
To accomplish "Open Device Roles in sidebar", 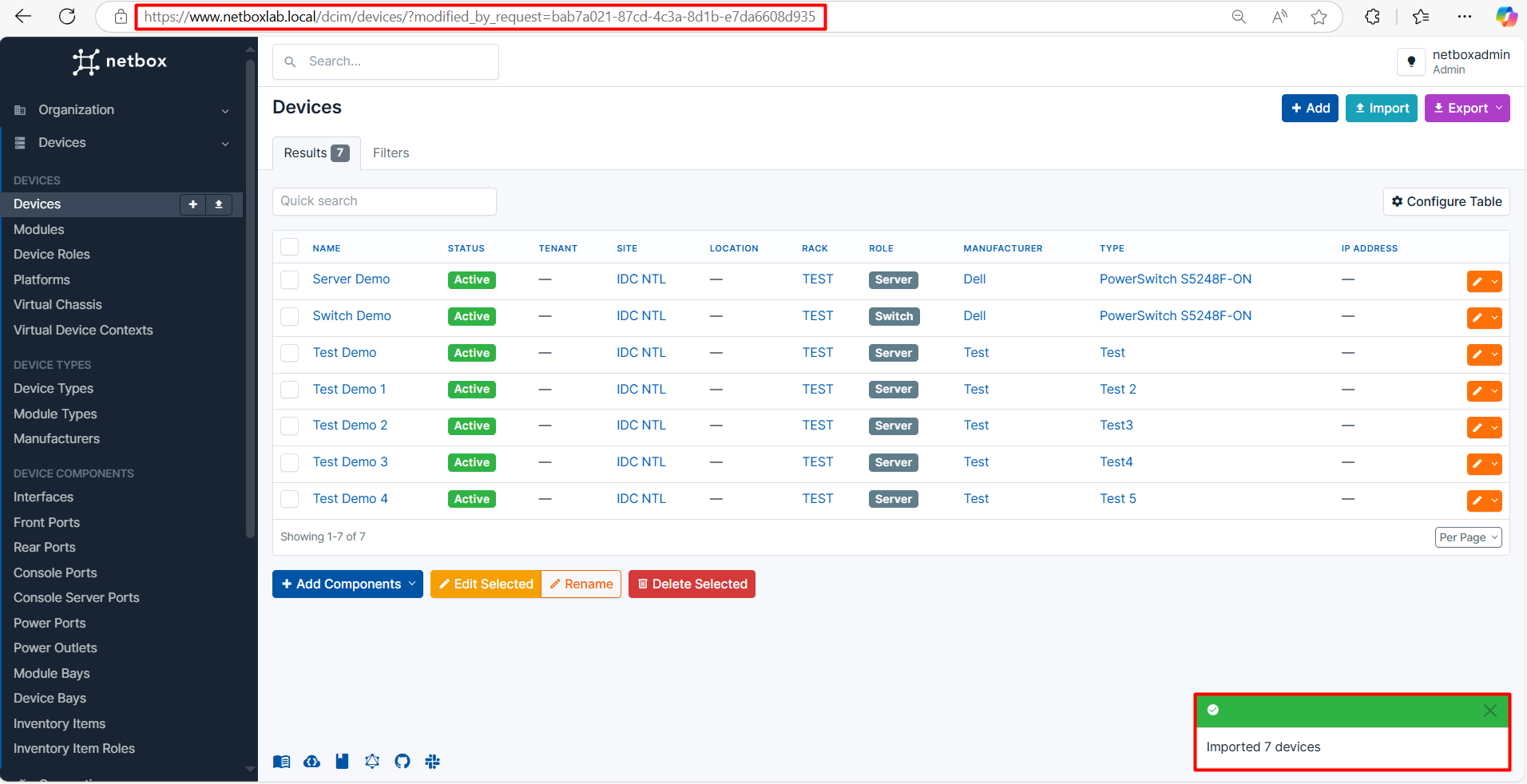I will click(52, 255).
